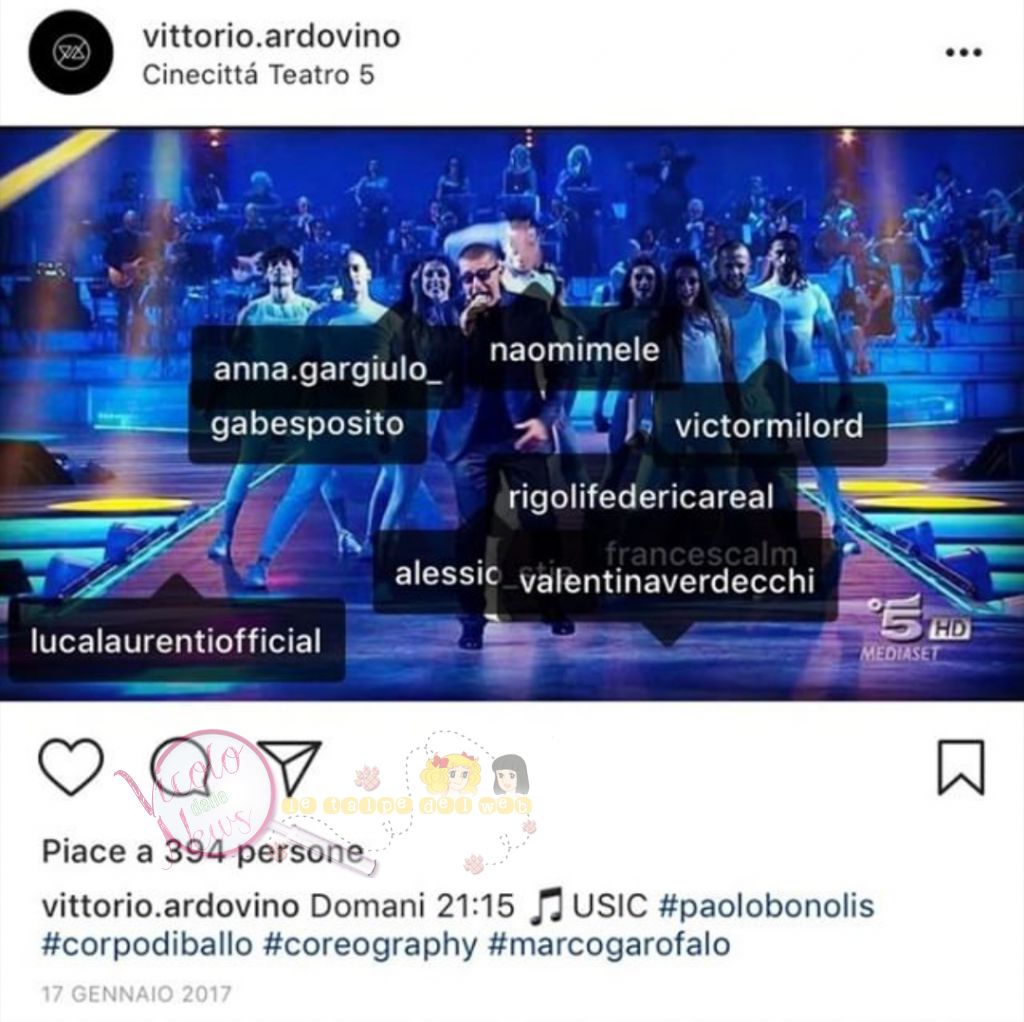1024x1022 pixels.
Task: Open the three-dot post options menu
Action: (x=964, y=52)
